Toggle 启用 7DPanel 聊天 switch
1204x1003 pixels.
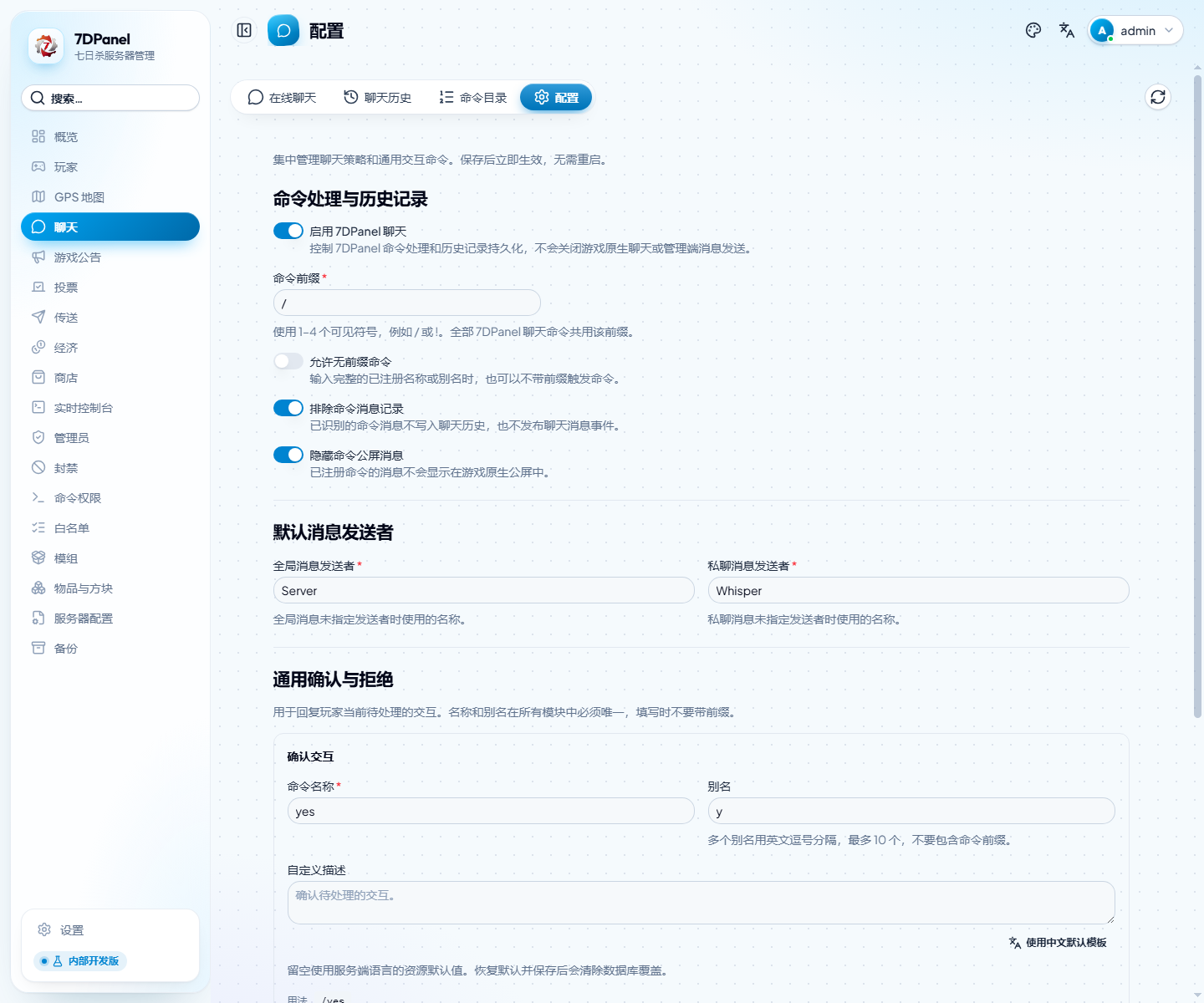pos(288,231)
